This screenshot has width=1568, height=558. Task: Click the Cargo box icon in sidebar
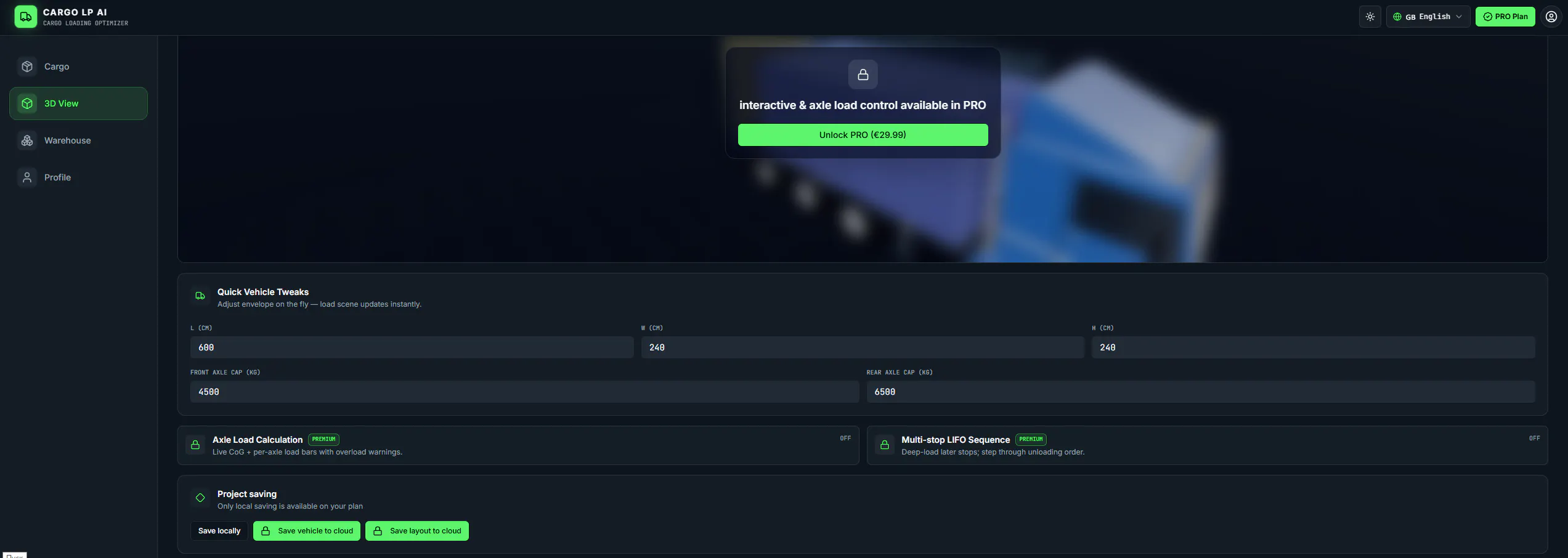click(27, 67)
